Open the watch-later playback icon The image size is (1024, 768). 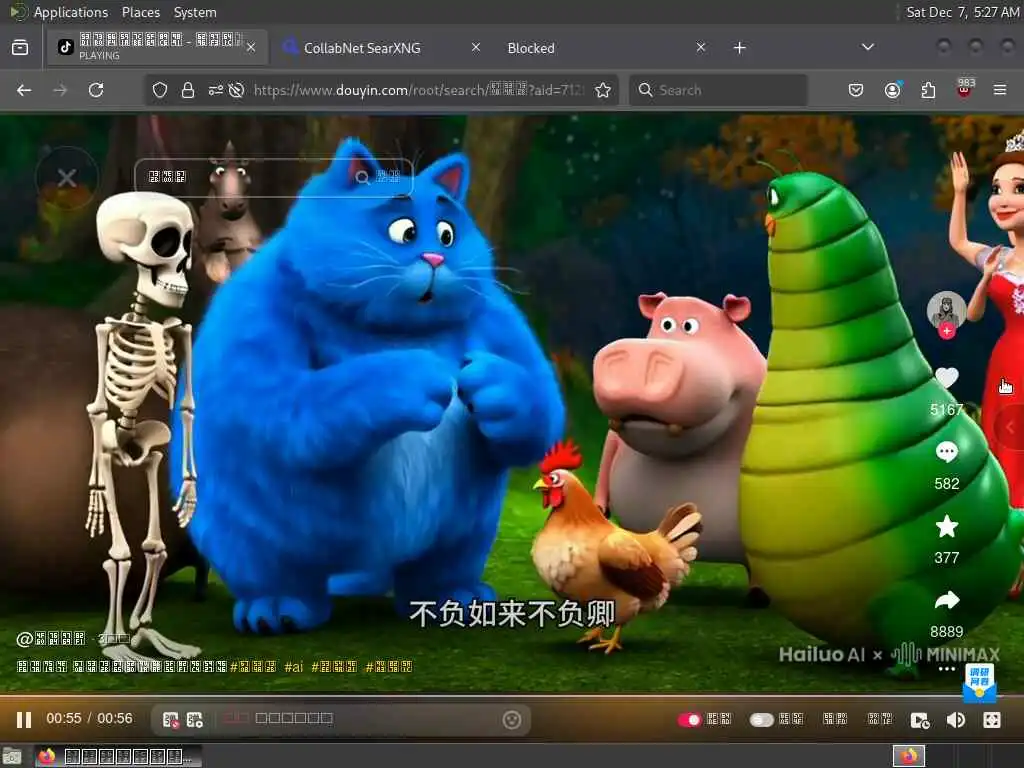point(920,720)
